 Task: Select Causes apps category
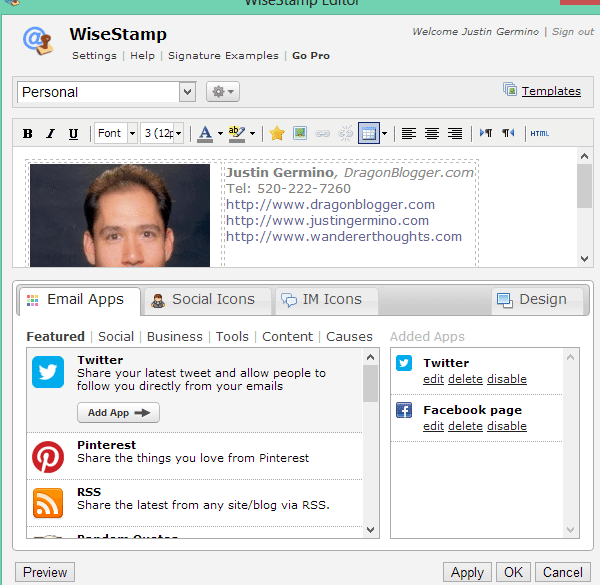[x=349, y=337]
